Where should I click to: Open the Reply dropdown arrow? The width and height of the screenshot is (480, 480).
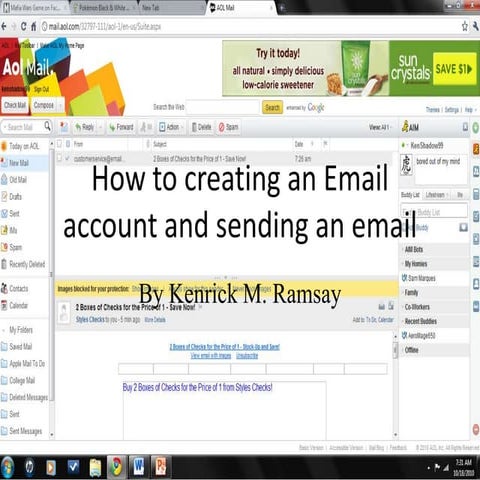[x=101, y=127]
